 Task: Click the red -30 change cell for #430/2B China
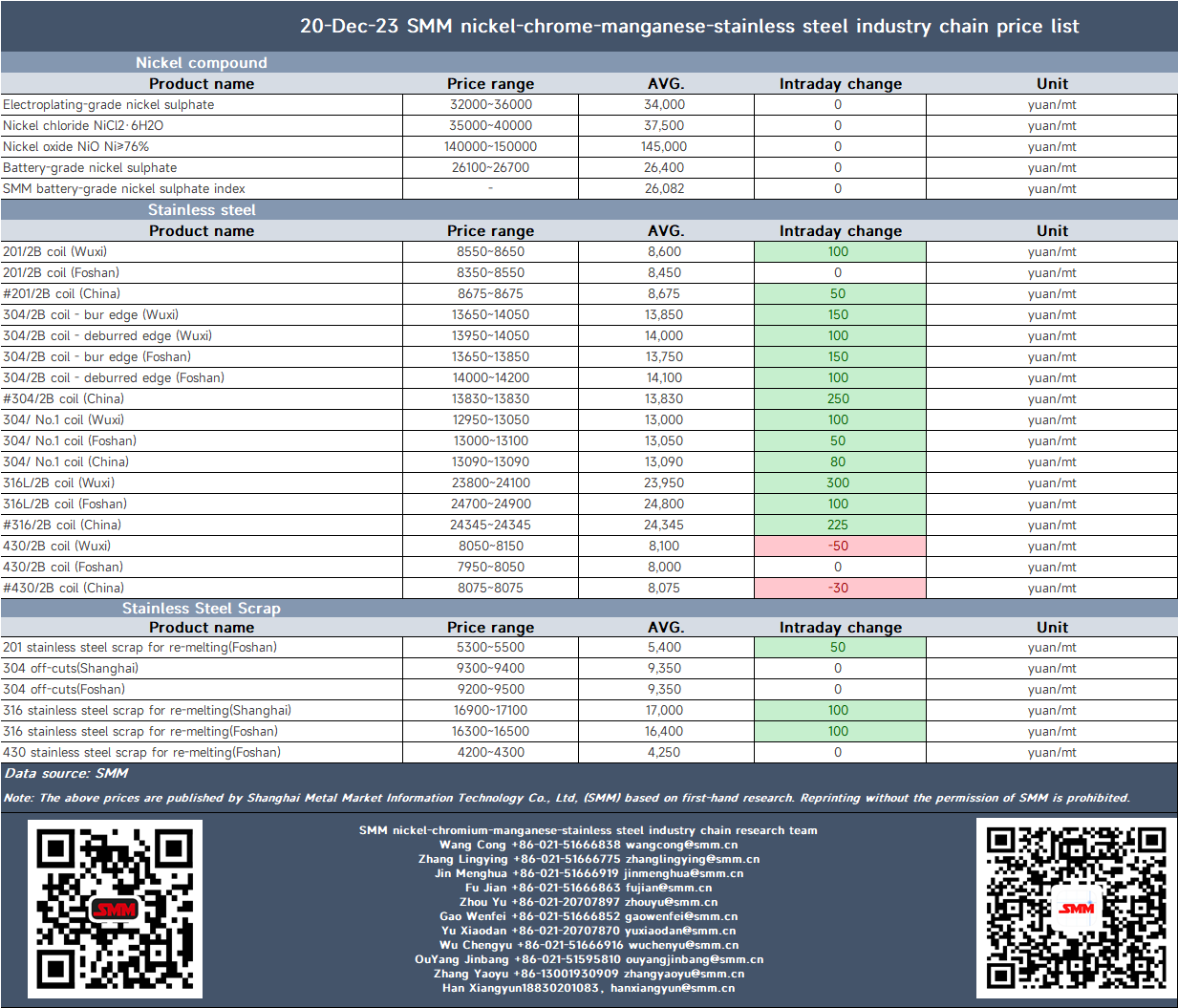click(x=840, y=588)
